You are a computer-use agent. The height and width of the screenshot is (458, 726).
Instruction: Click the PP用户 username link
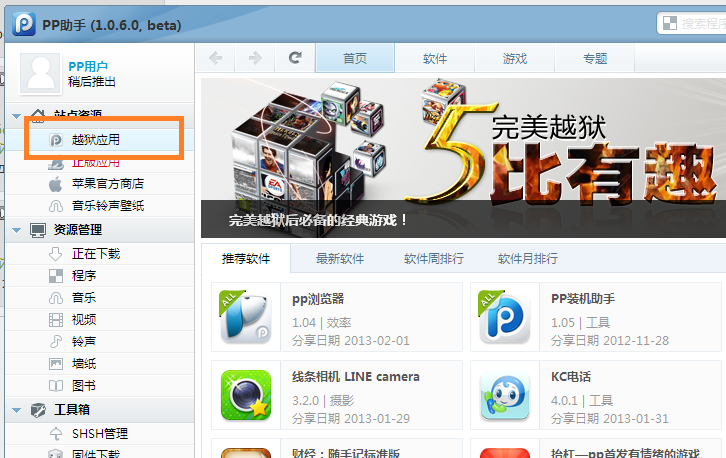click(x=88, y=67)
